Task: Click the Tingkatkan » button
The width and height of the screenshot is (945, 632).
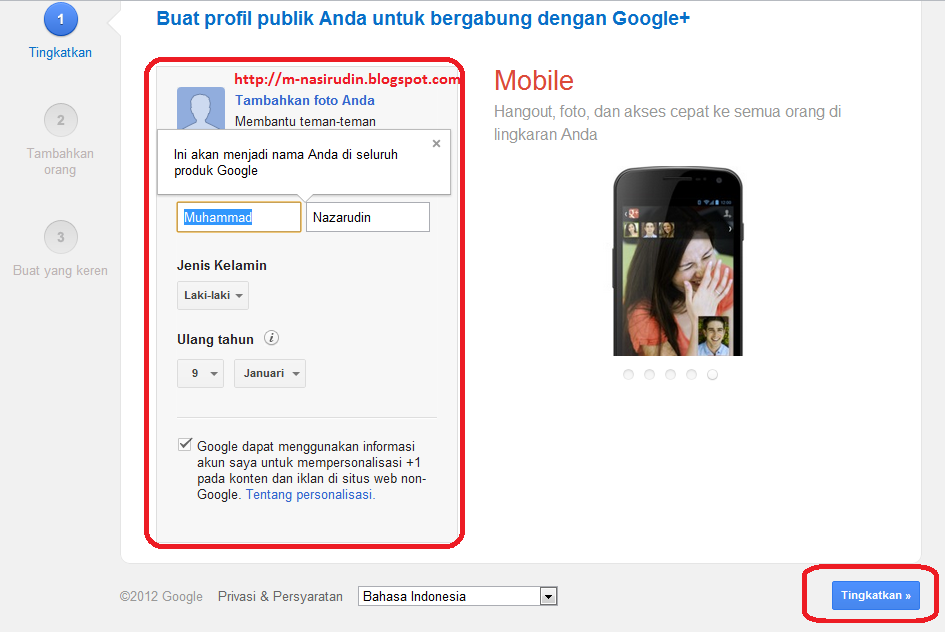Action: pos(876,595)
